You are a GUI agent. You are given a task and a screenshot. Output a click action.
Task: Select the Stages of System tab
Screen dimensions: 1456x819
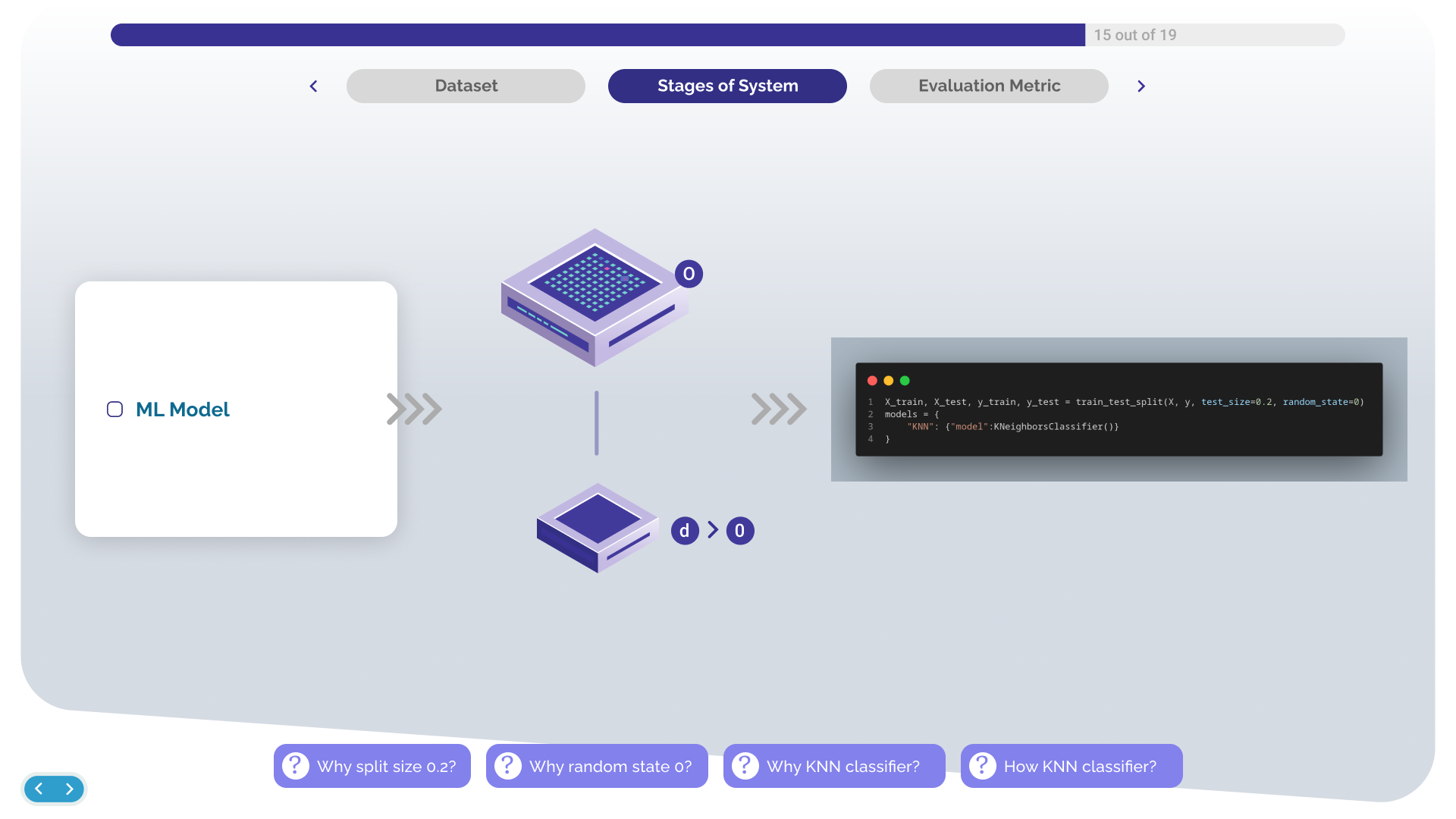click(727, 86)
